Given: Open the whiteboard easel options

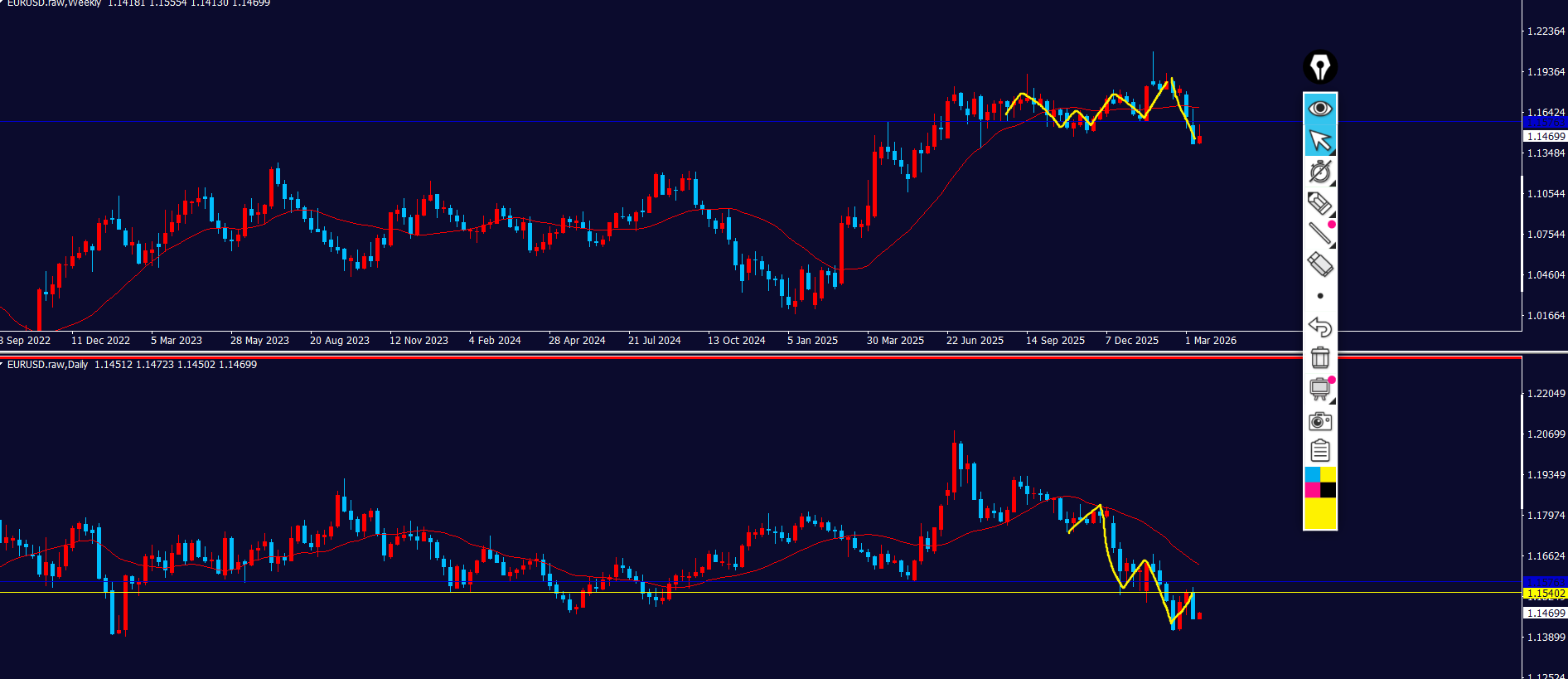Looking at the screenshot, I should [x=1319, y=389].
